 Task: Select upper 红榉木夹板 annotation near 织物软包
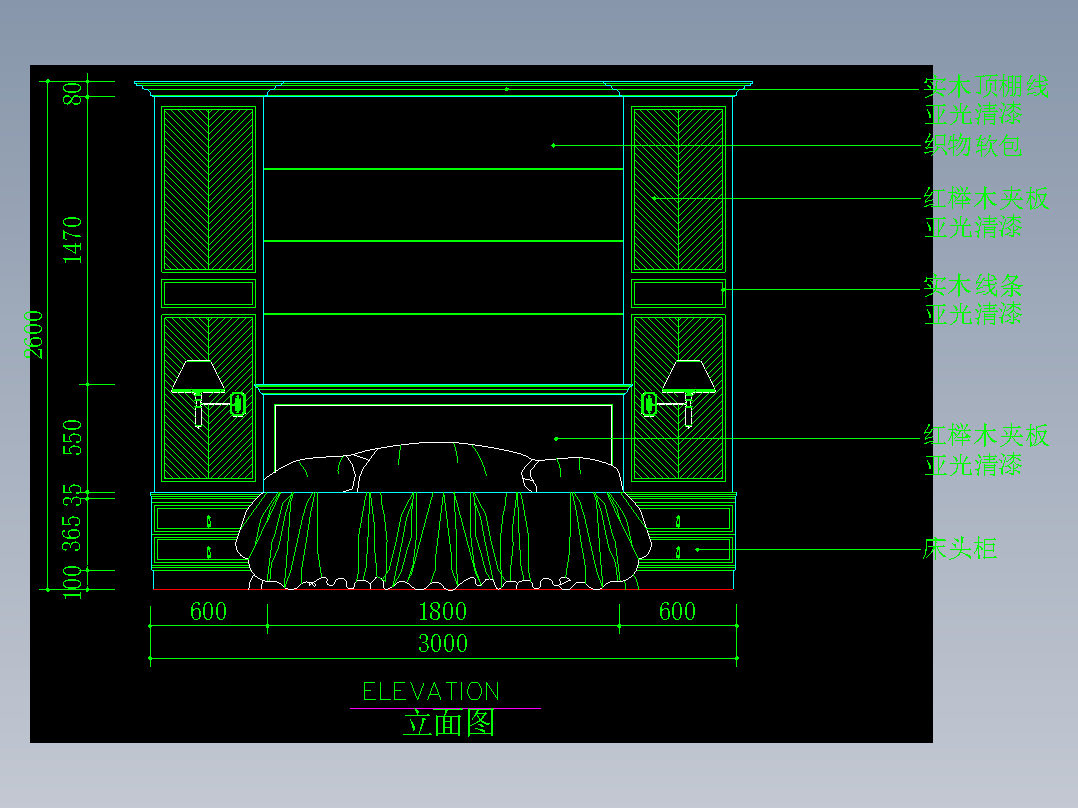tap(986, 198)
